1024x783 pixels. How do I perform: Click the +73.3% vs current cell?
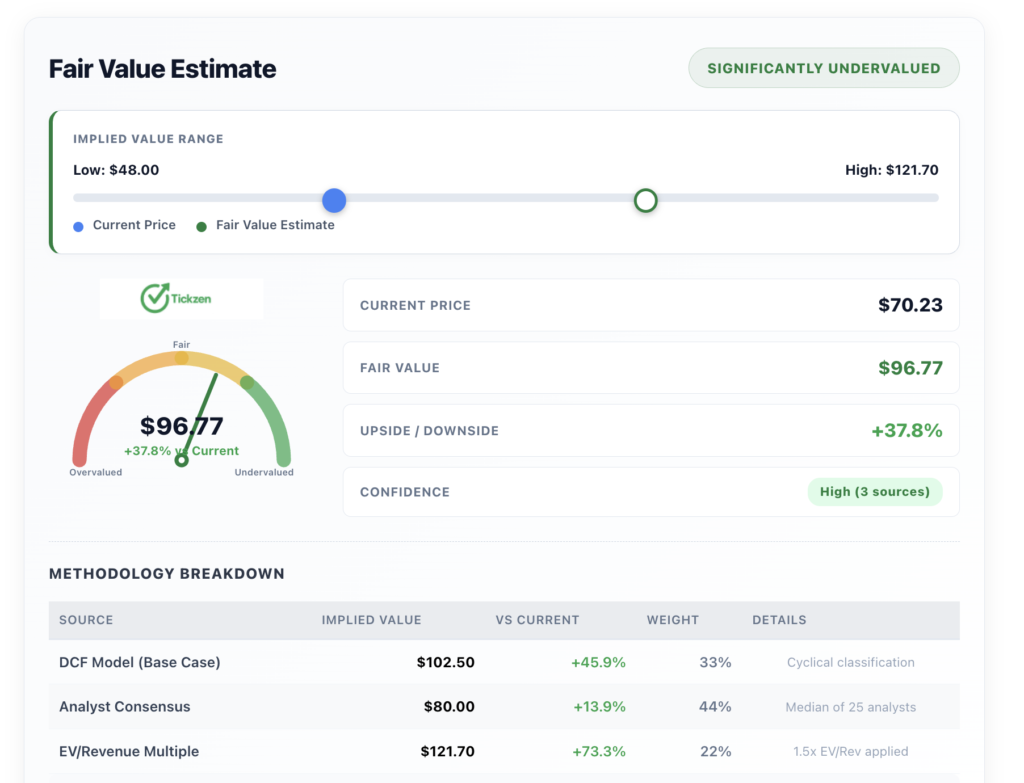(x=599, y=751)
